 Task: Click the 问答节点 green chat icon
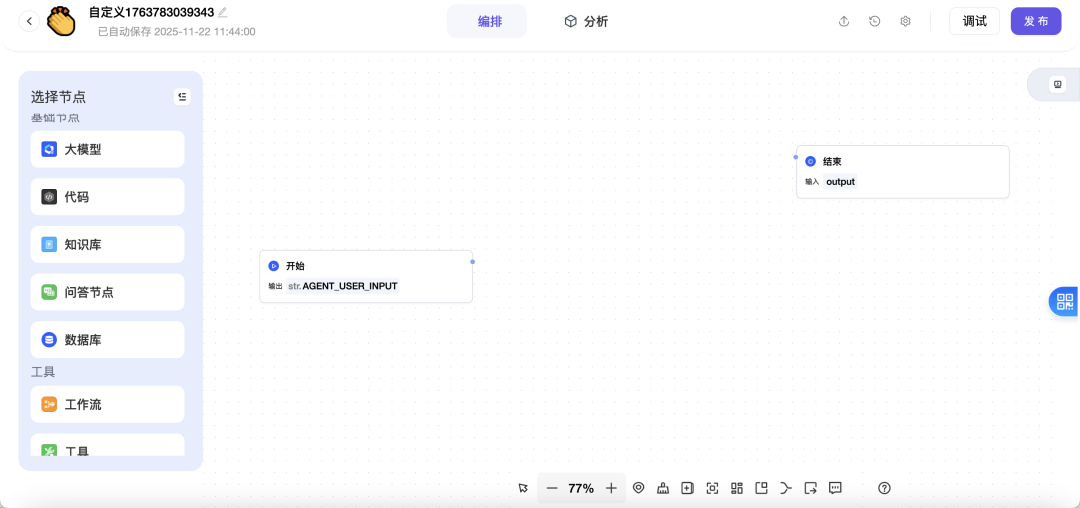(x=49, y=292)
